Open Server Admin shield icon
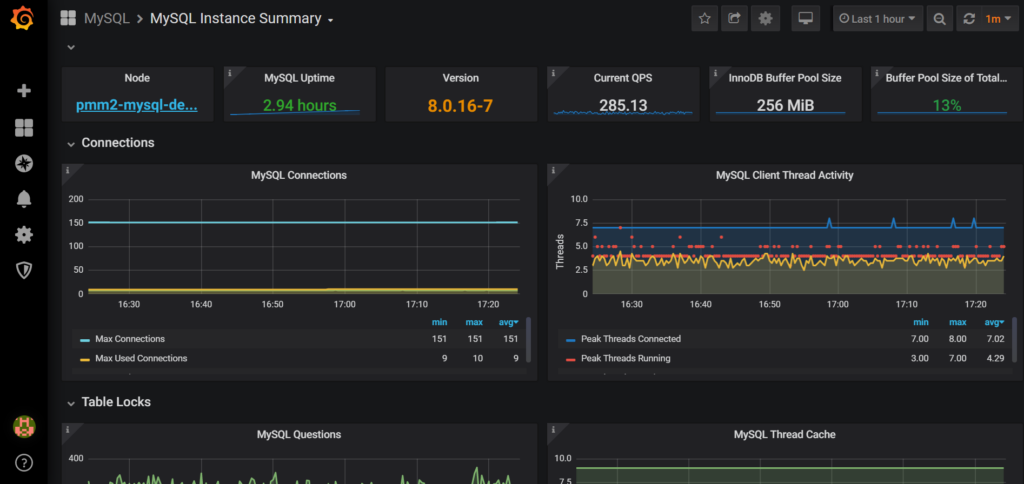Image resolution: width=1024 pixels, height=484 pixels. click(x=24, y=270)
